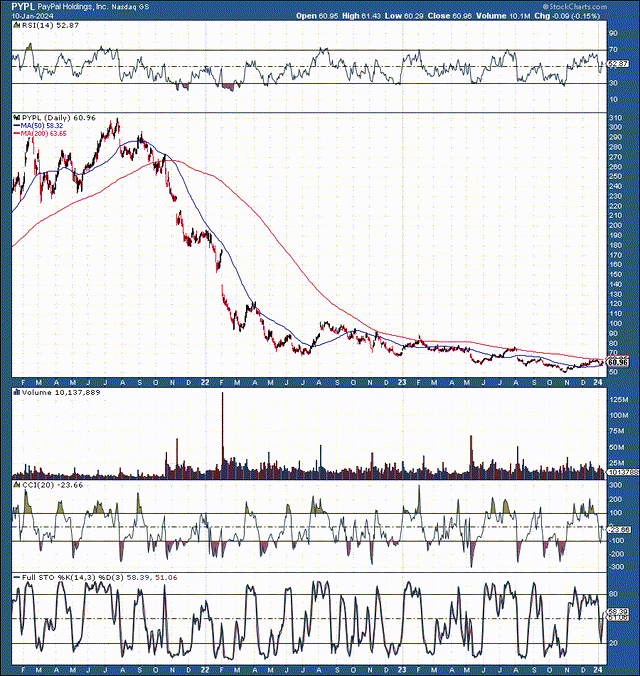Click the 52.87 RSI value tag
The width and height of the screenshot is (640, 676).
click(x=619, y=64)
